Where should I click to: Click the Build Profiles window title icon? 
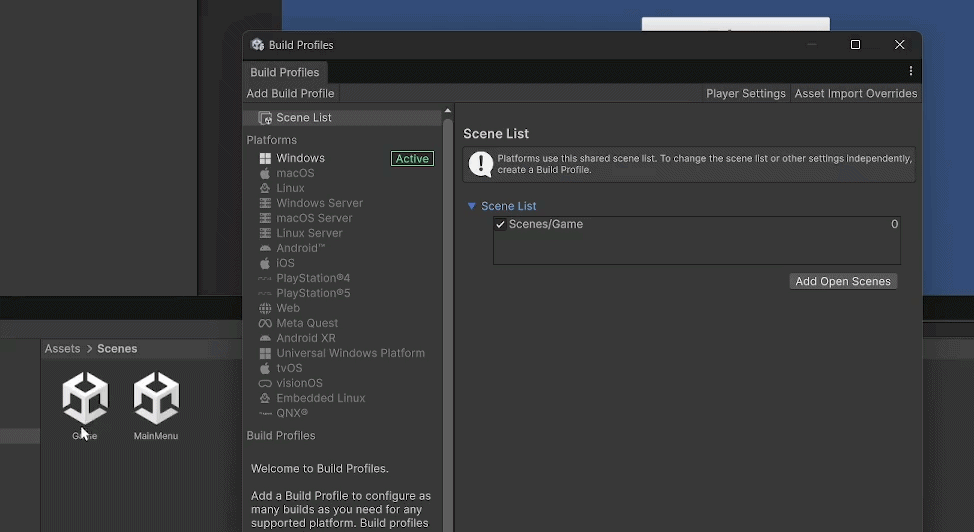pyautogui.click(x=257, y=45)
